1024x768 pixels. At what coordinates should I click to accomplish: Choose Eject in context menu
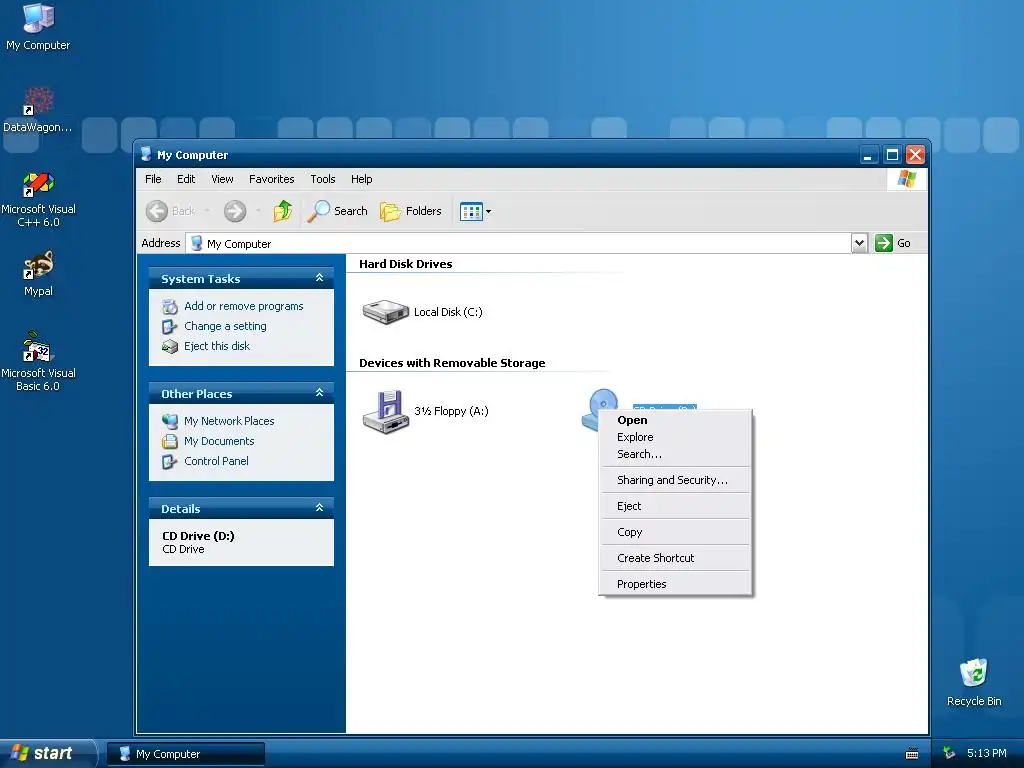pyautogui.click(x=675, y=506)
